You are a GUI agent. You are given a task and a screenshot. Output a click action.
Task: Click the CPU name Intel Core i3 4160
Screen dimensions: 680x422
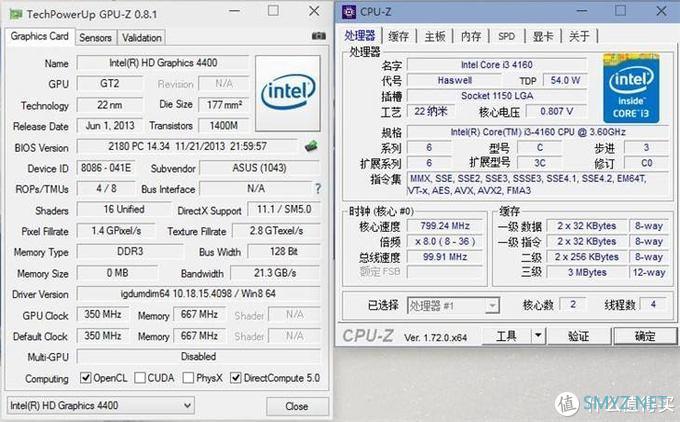[x=497, y=65]
